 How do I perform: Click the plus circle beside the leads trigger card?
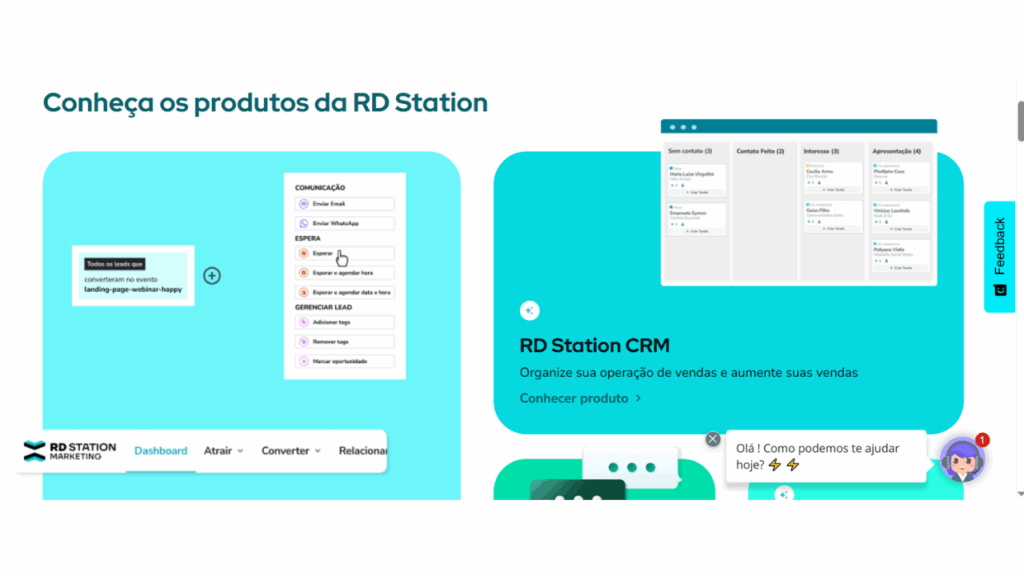pos(212,276)
